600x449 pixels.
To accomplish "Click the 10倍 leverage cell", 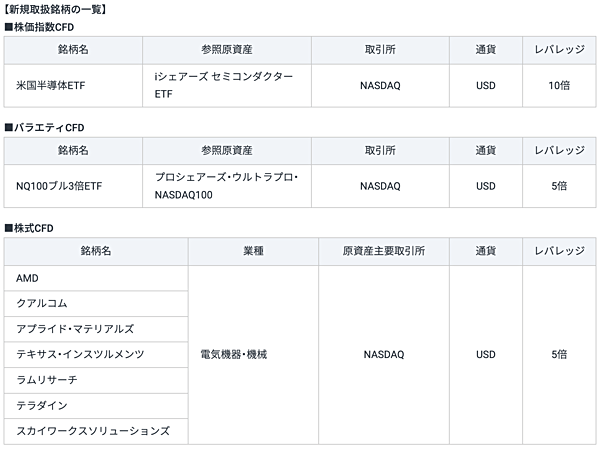I will [x=559, y=85].
